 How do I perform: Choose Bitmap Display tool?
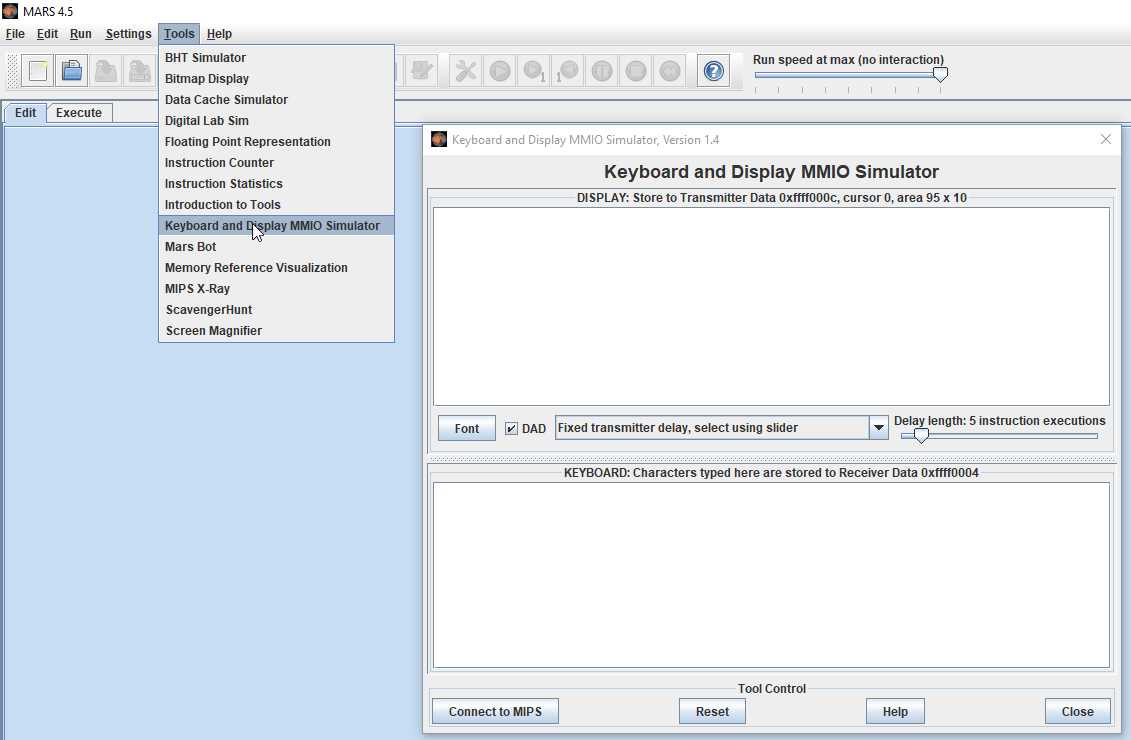point(276,79)
